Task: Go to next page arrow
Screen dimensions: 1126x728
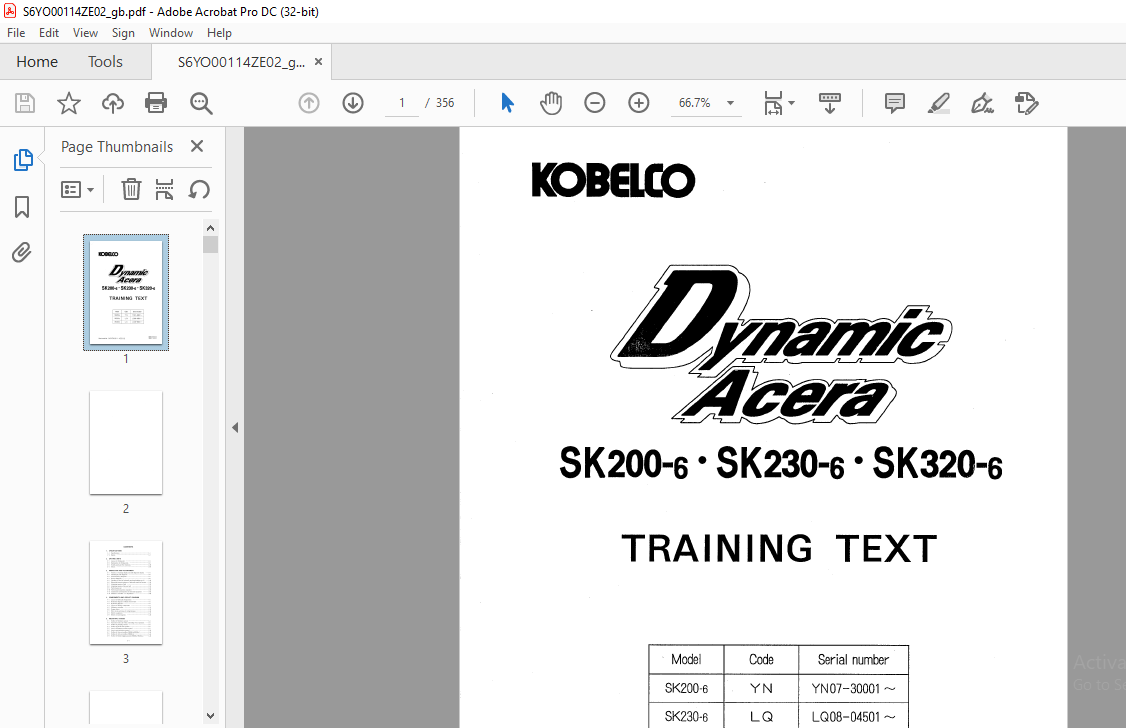Action: 353,103
